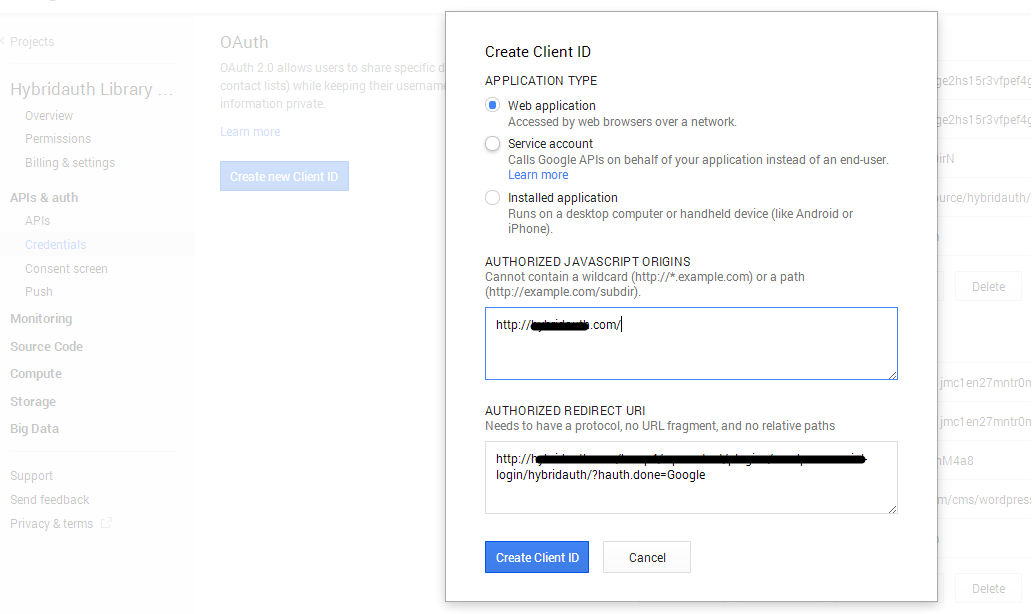Click the AUTHORIZED JAVASCRIPT ORIGINS label

pos(587,261)
